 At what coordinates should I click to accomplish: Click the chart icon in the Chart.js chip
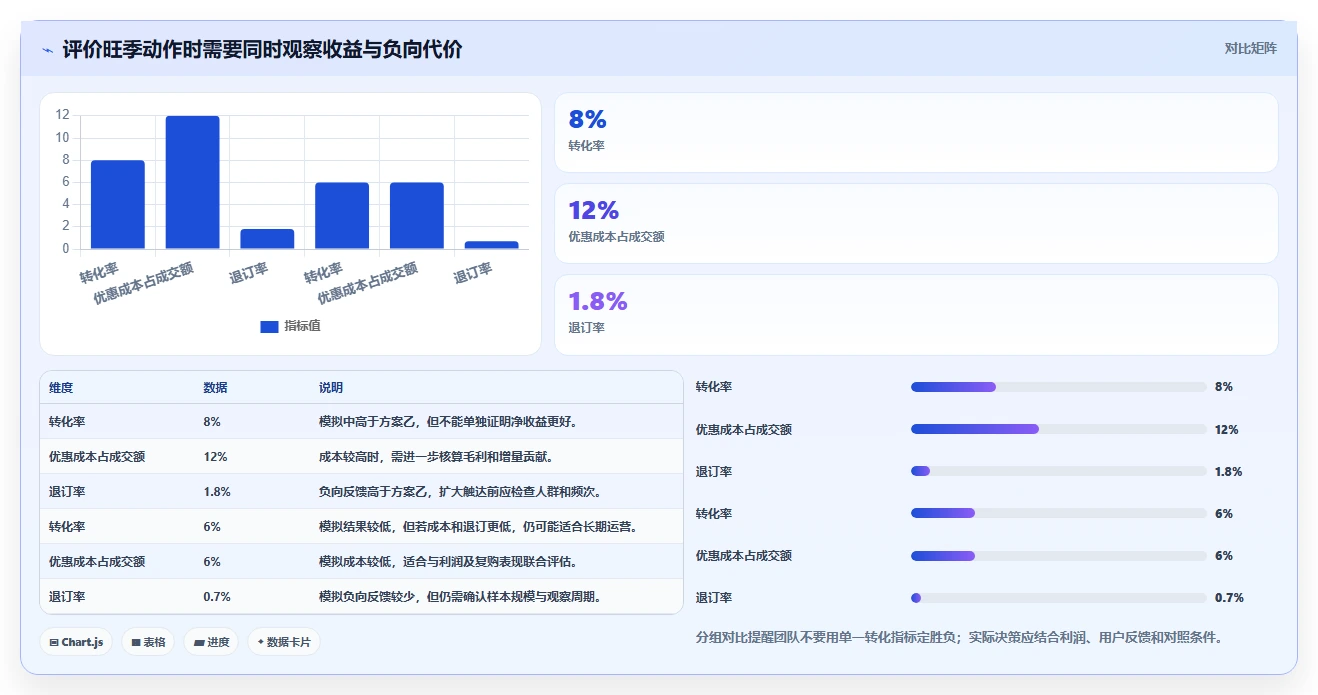coord(53,642)
